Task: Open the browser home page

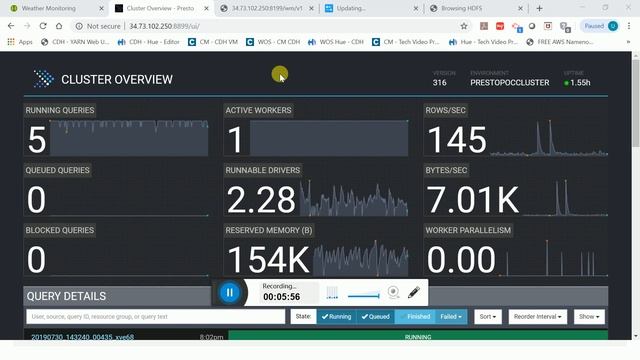Action: 59,26
